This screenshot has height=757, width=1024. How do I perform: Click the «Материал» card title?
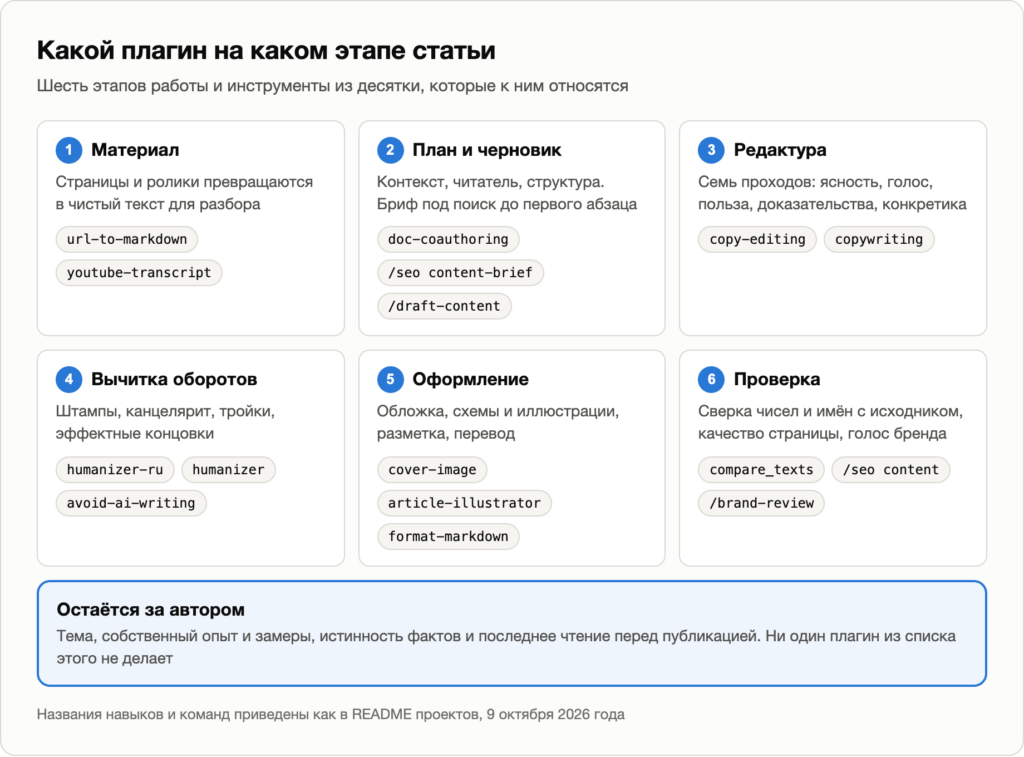[x=135, y=150]
